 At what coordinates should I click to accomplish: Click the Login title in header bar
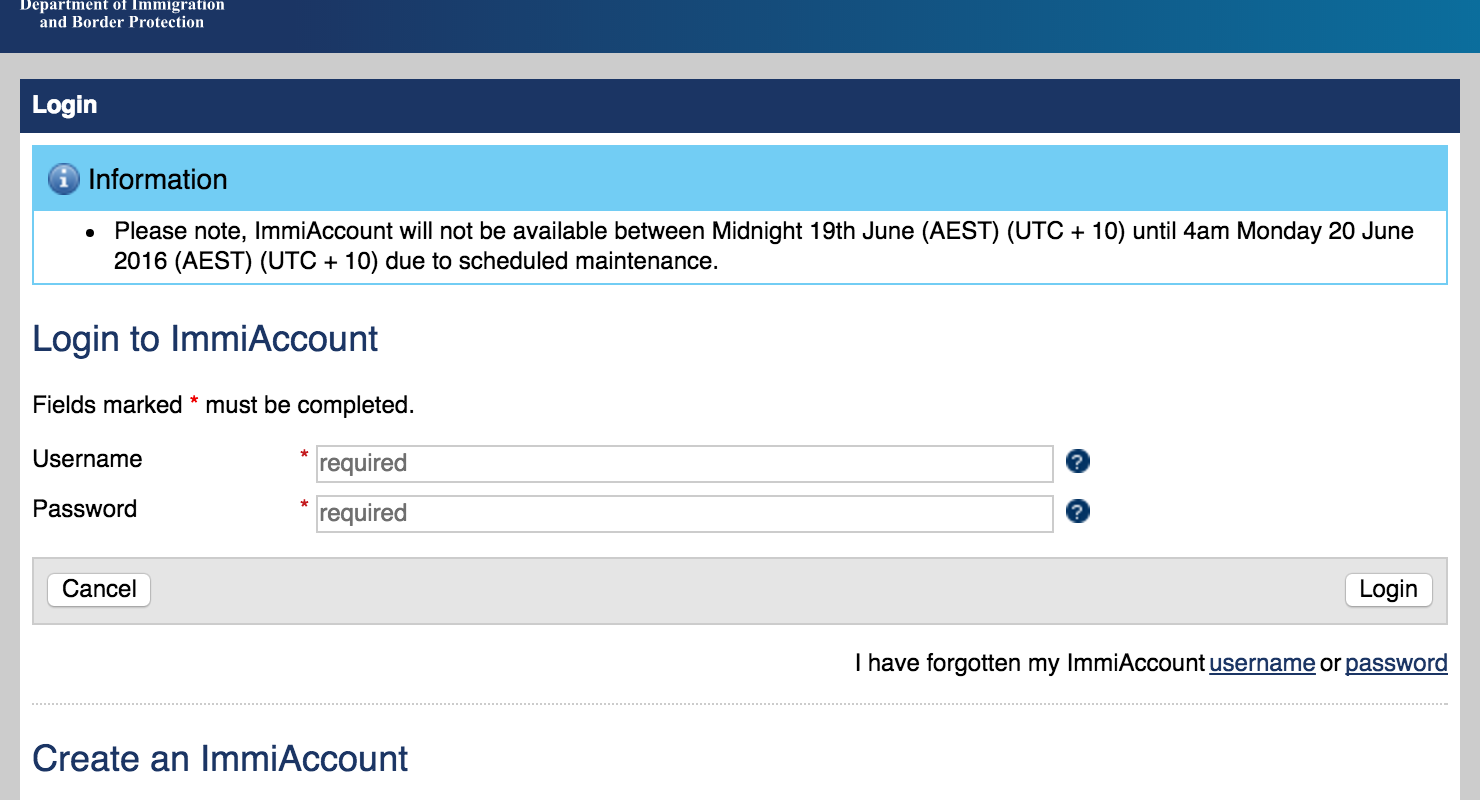click(65, 105)
